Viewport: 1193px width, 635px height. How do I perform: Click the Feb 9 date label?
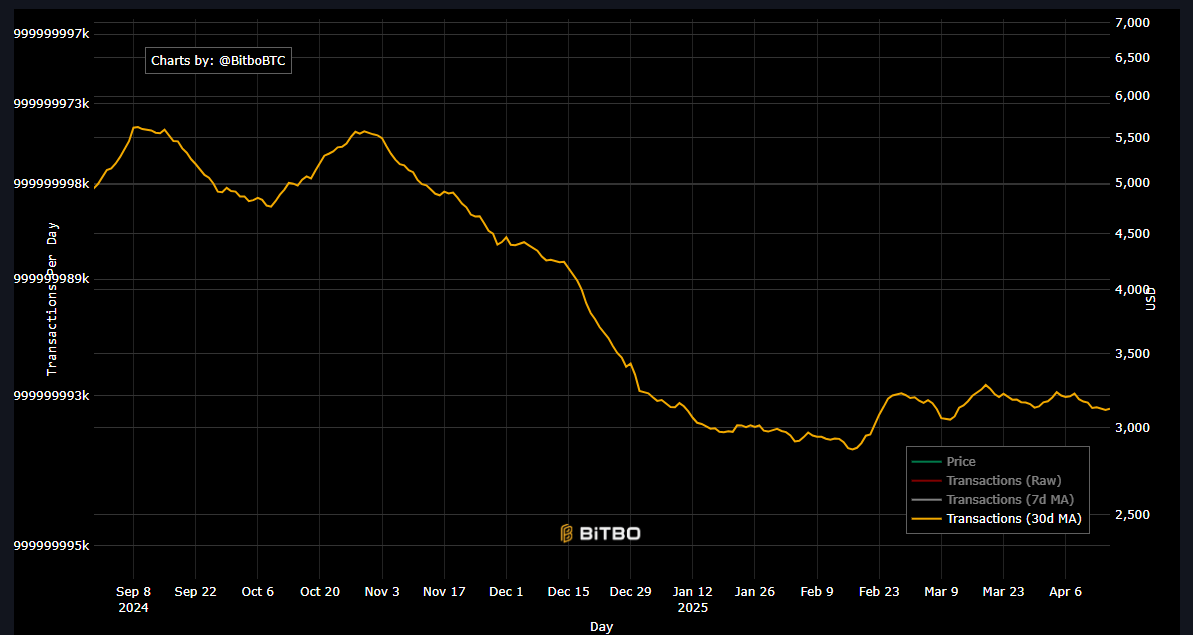tap(817, 592)
